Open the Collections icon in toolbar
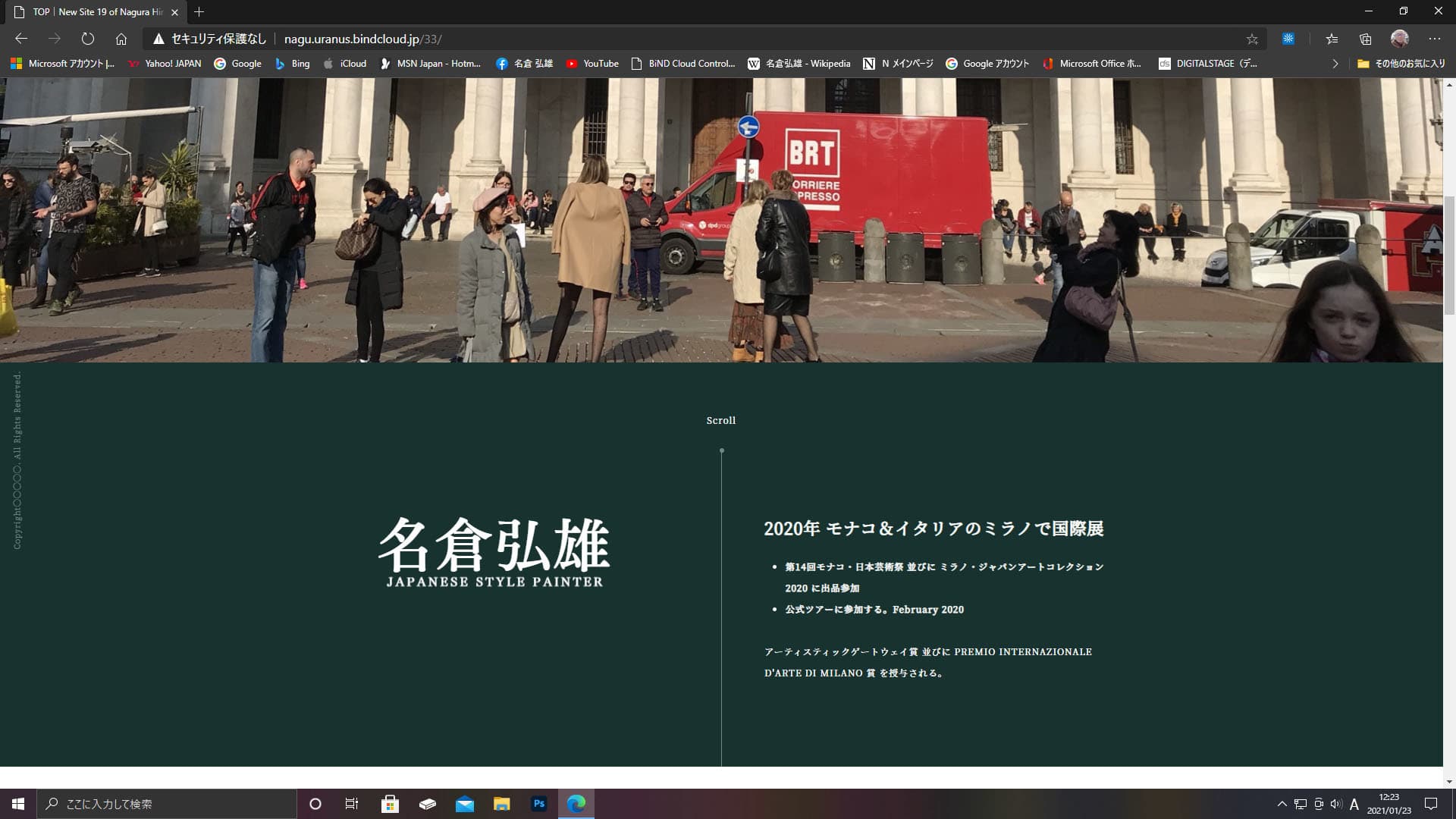 1366,39
